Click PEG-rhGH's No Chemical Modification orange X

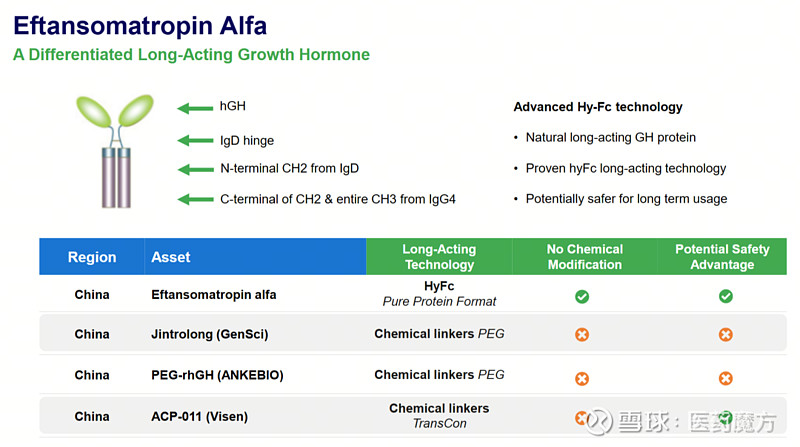click(x=582, y=378)
